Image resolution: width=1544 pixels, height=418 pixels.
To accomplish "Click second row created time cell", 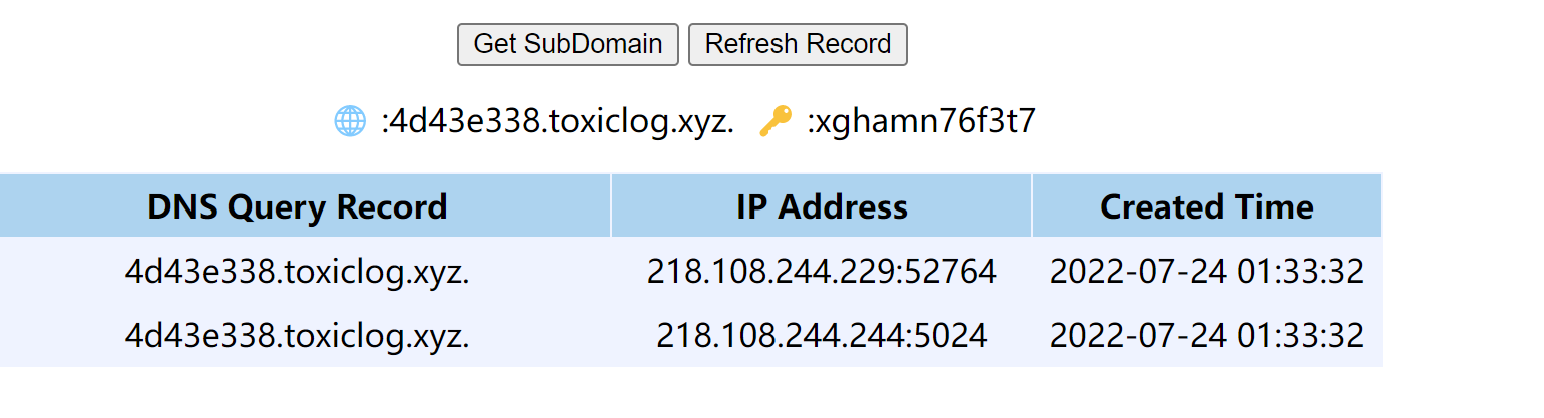I will point(1207,335).
